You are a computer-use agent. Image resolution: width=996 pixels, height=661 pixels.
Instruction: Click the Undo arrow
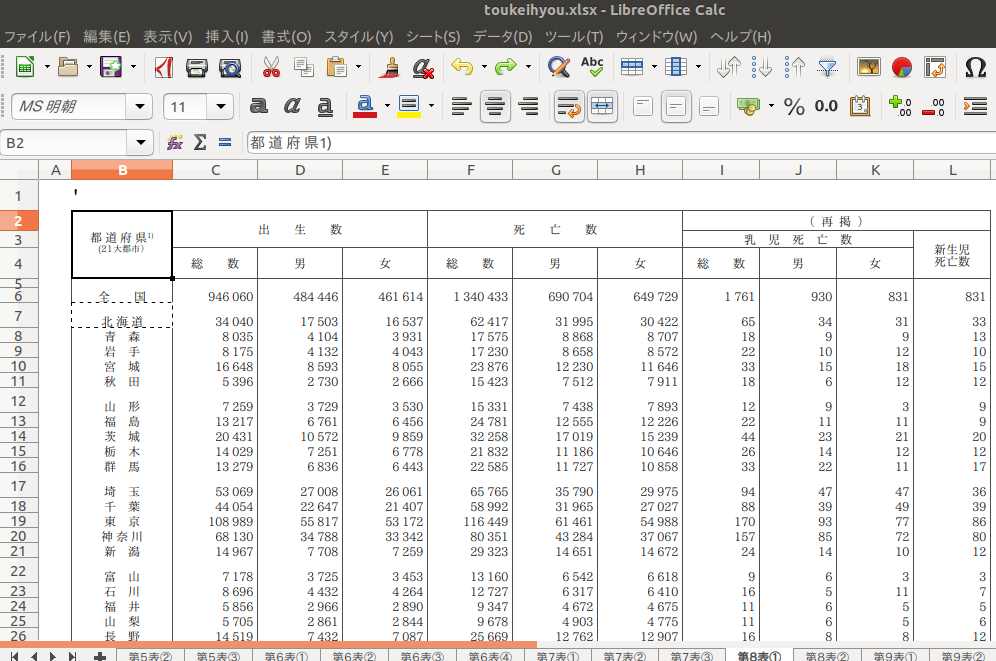pyautogui.click(x=462, y=67)
